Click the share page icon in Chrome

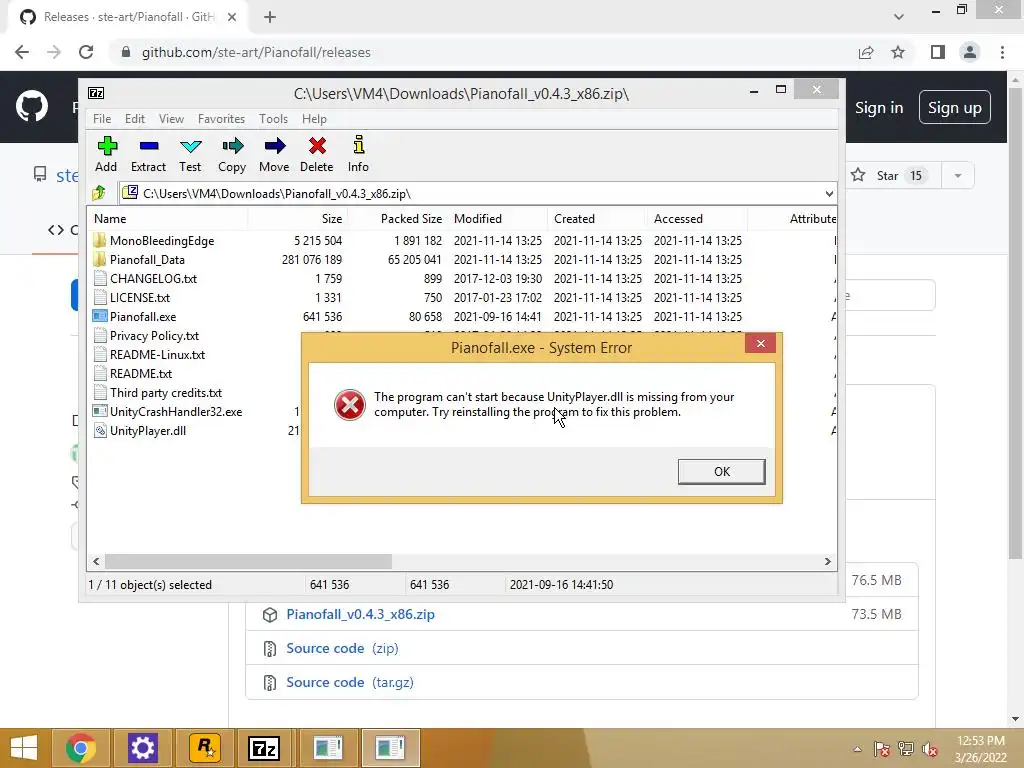tap(866, 52)
